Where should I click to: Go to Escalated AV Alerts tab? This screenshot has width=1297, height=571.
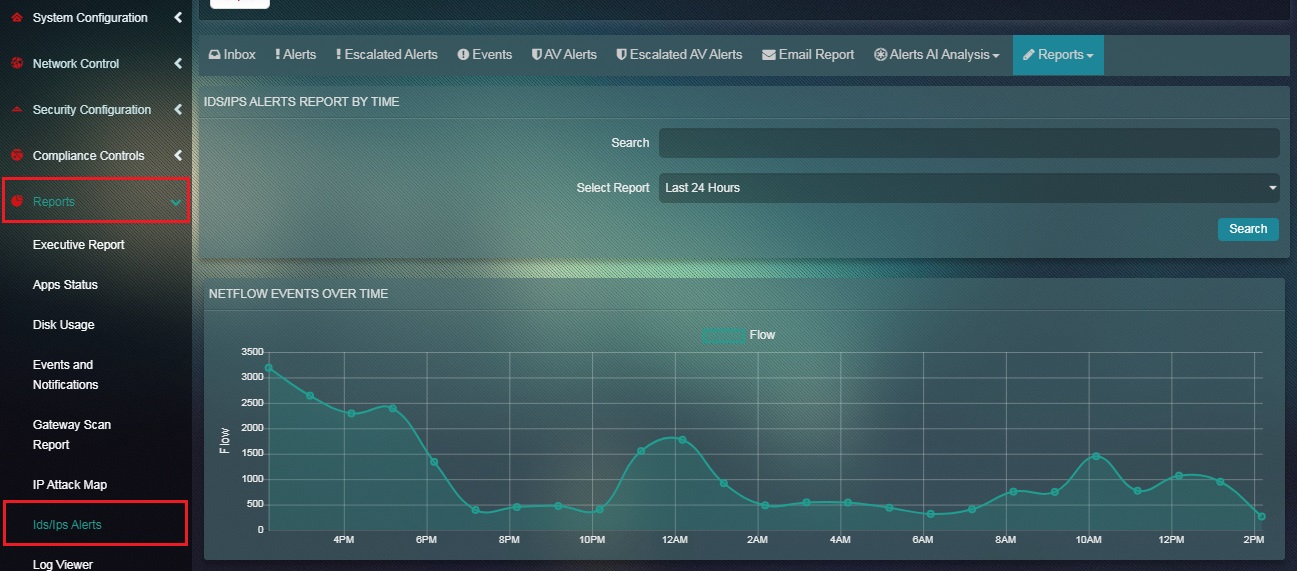tap(679, 55)
